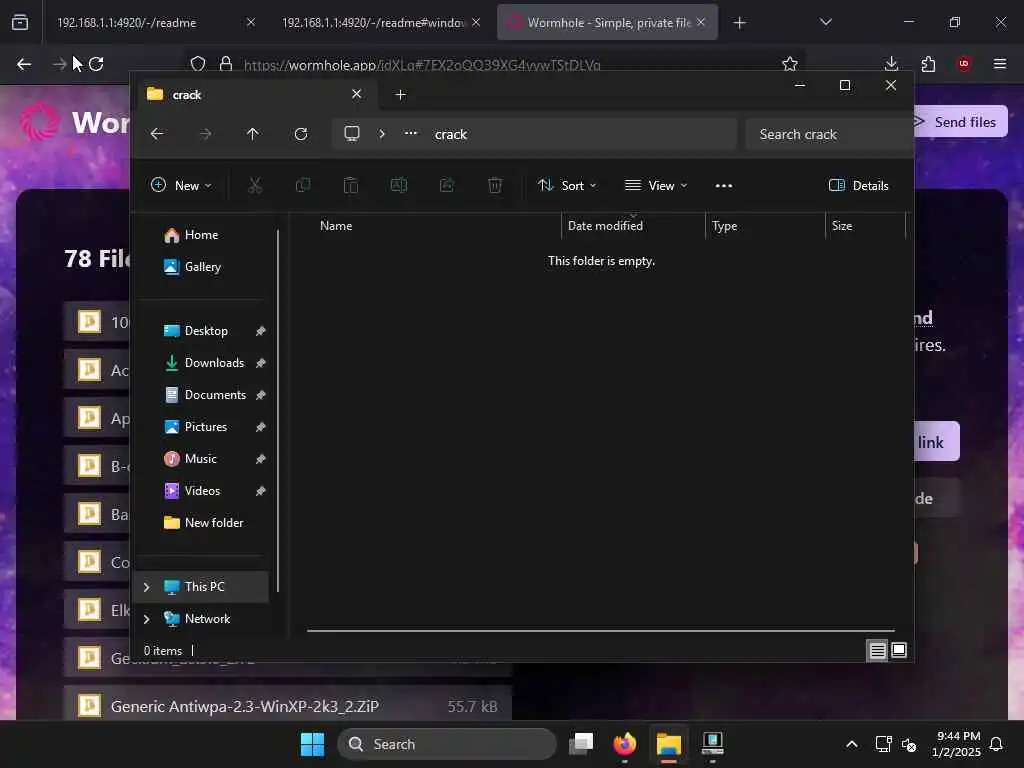Open Firefox hamburger application menu

tap(1000, 64)
